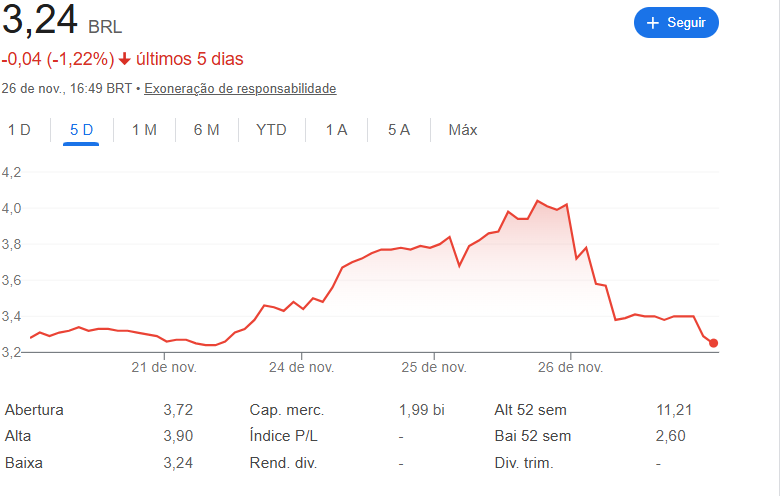Click the red endpoint dot on chart
Screen dimensions: 784x496
713,343
